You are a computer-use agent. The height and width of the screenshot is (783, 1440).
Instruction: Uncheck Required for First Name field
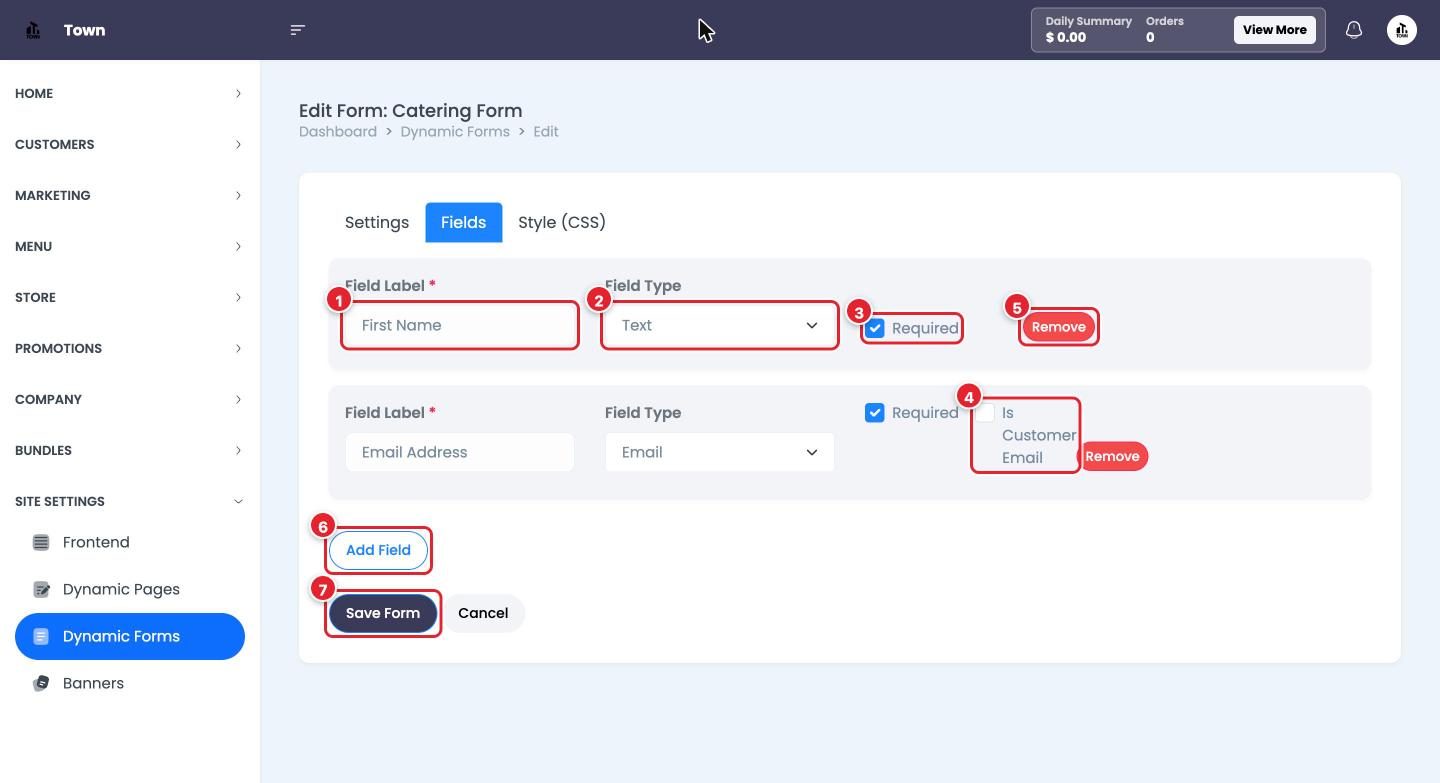click(875, 328)
